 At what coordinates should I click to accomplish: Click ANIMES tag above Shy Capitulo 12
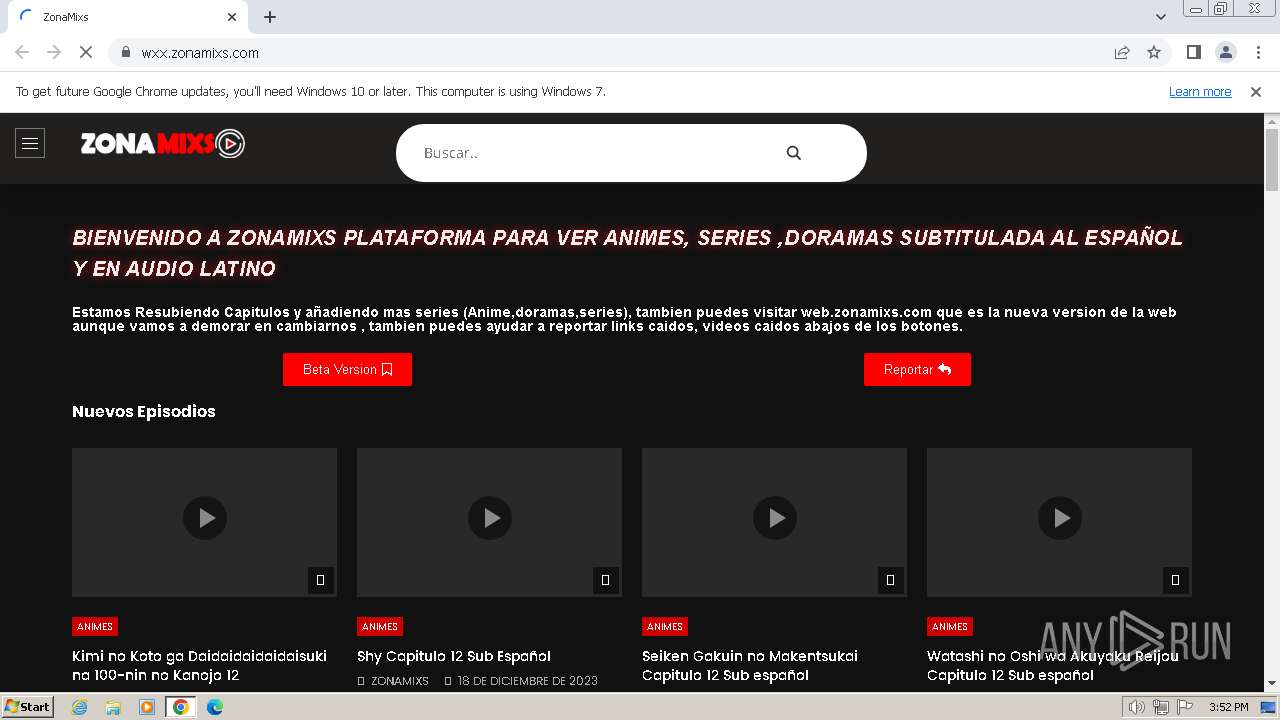pyautogui.click(x=380, y=626)
